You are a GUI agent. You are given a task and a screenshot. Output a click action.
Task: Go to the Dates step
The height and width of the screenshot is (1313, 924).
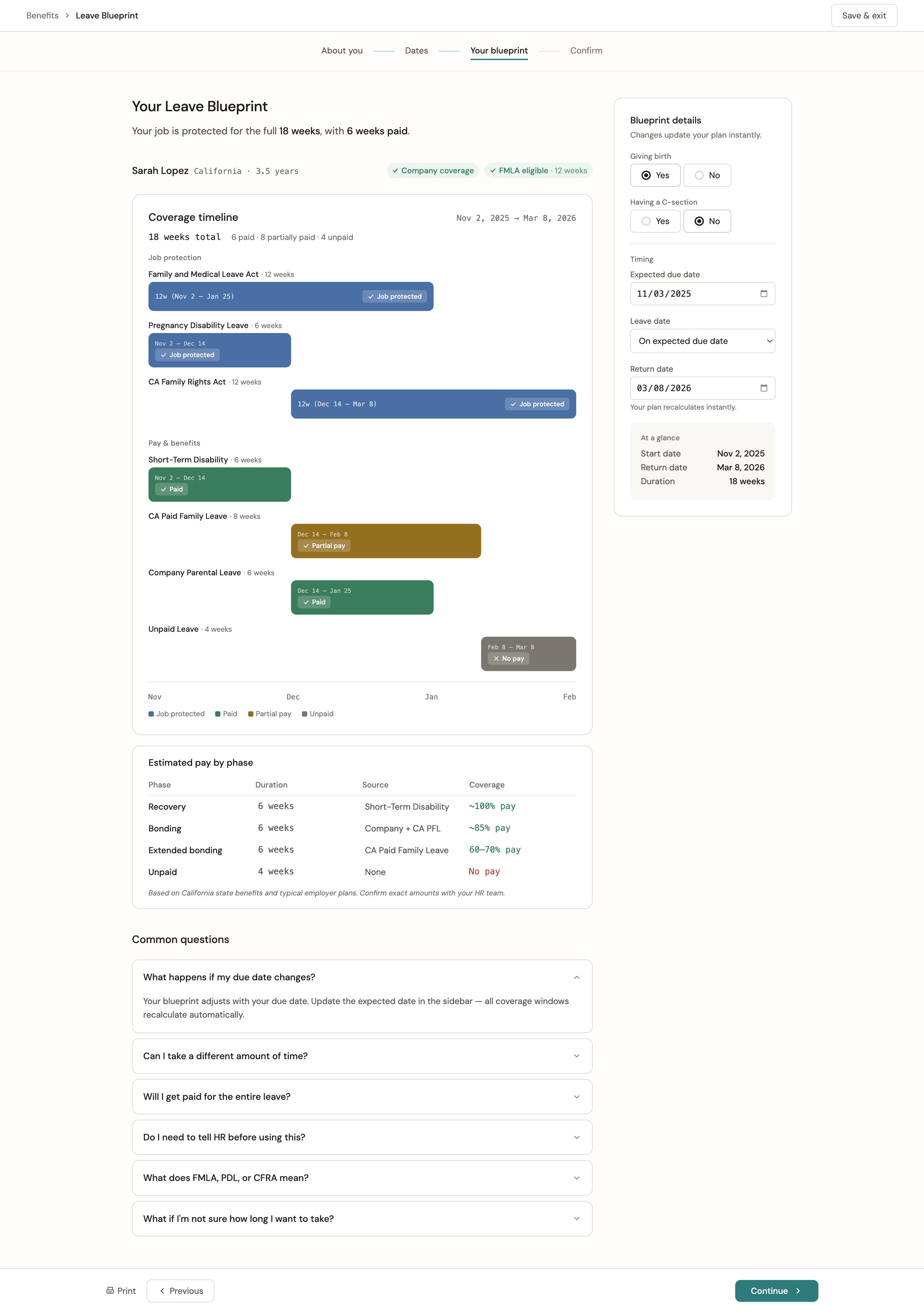(416, 50)
